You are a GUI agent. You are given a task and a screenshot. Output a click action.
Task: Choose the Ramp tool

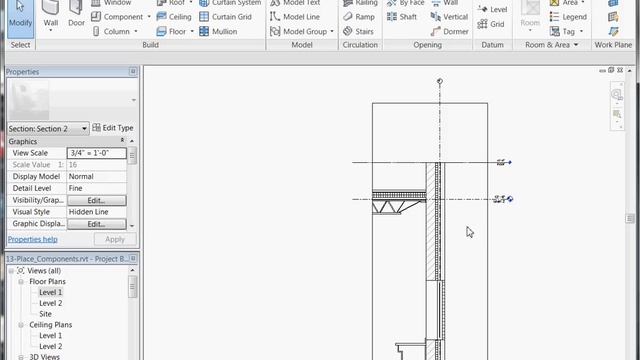(359, 17)
